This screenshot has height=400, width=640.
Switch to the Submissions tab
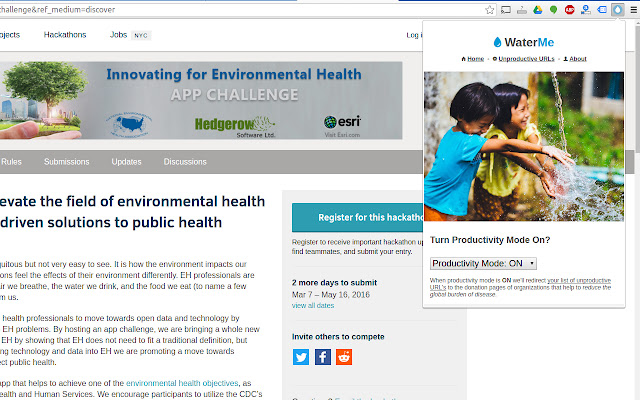[67, 162]
